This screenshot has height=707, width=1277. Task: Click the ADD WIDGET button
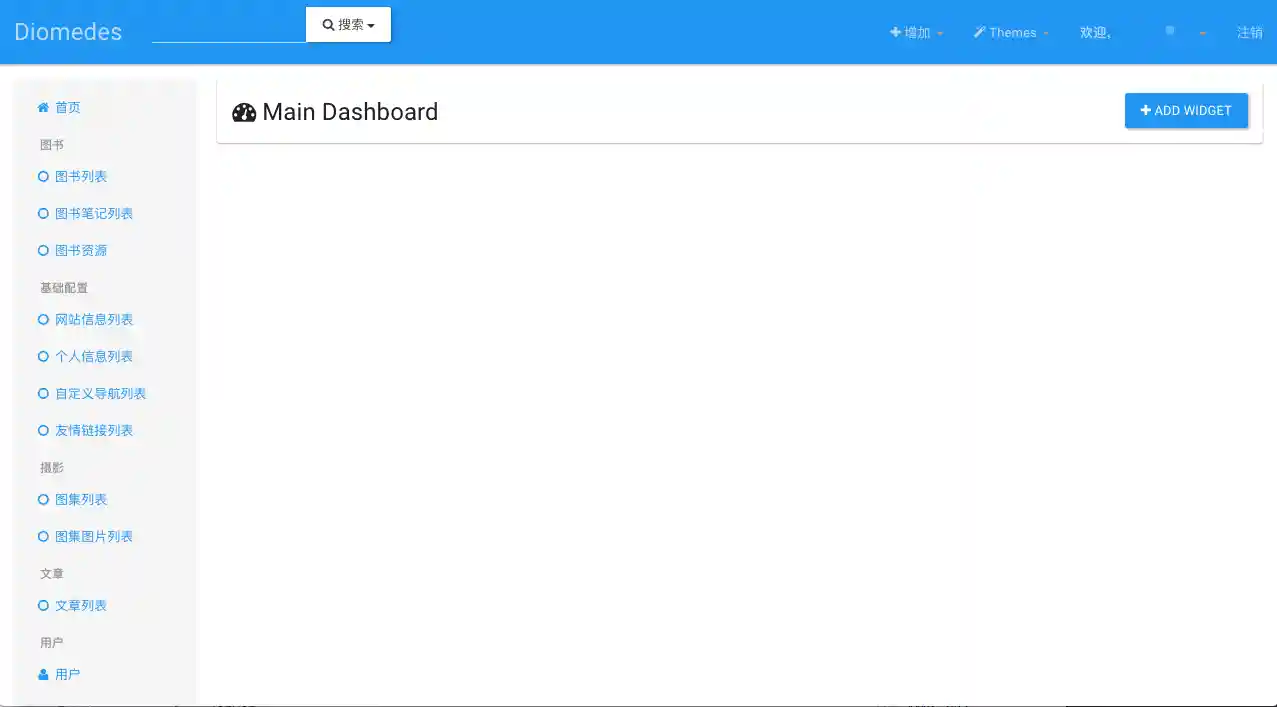point(1186,110)
